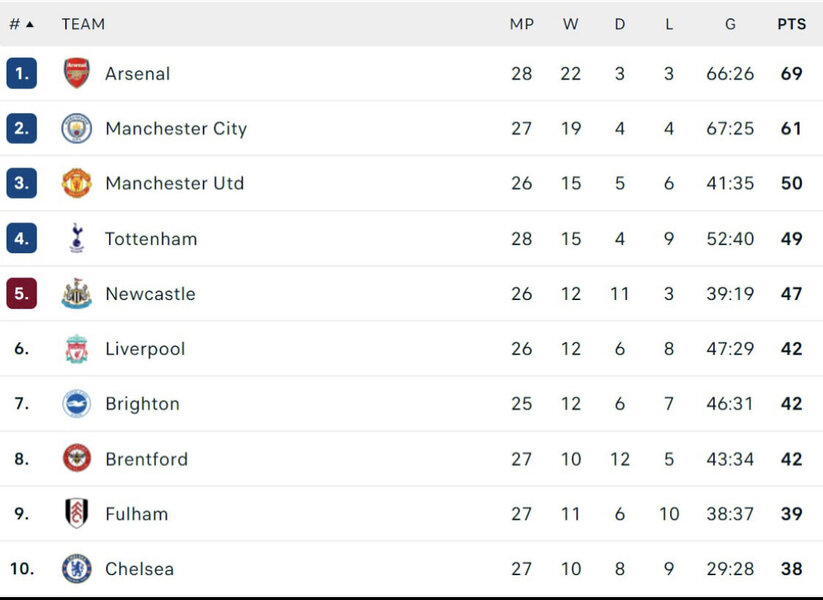Open the Arsenal team name link

pos(138,74)
